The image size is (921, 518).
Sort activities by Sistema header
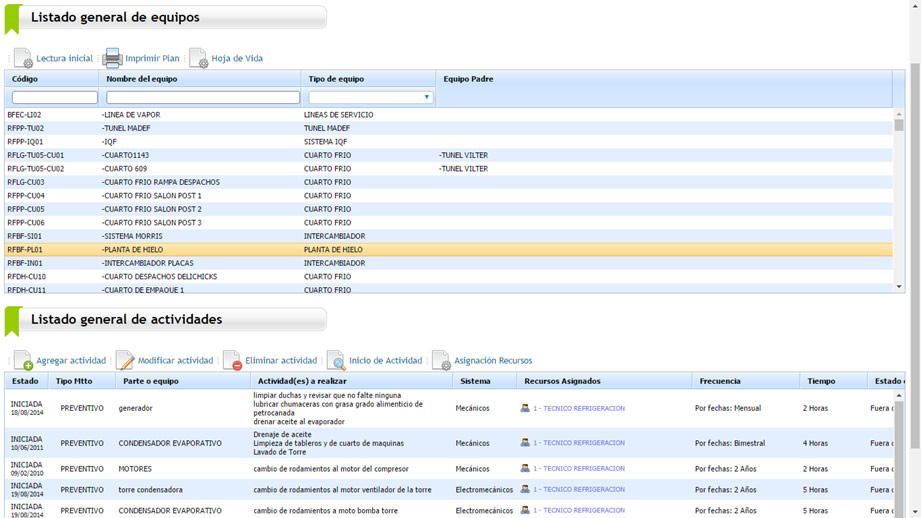coord(475,381)
